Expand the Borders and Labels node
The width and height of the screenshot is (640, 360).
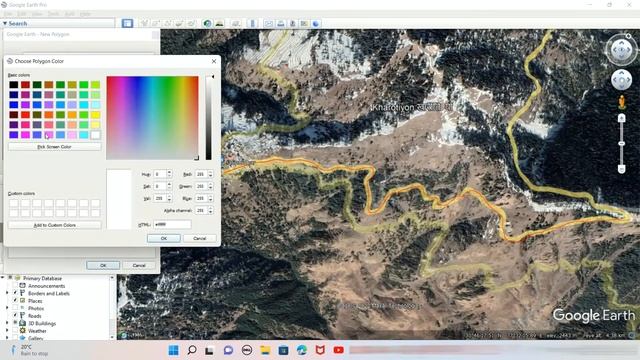tap(7, 293)
